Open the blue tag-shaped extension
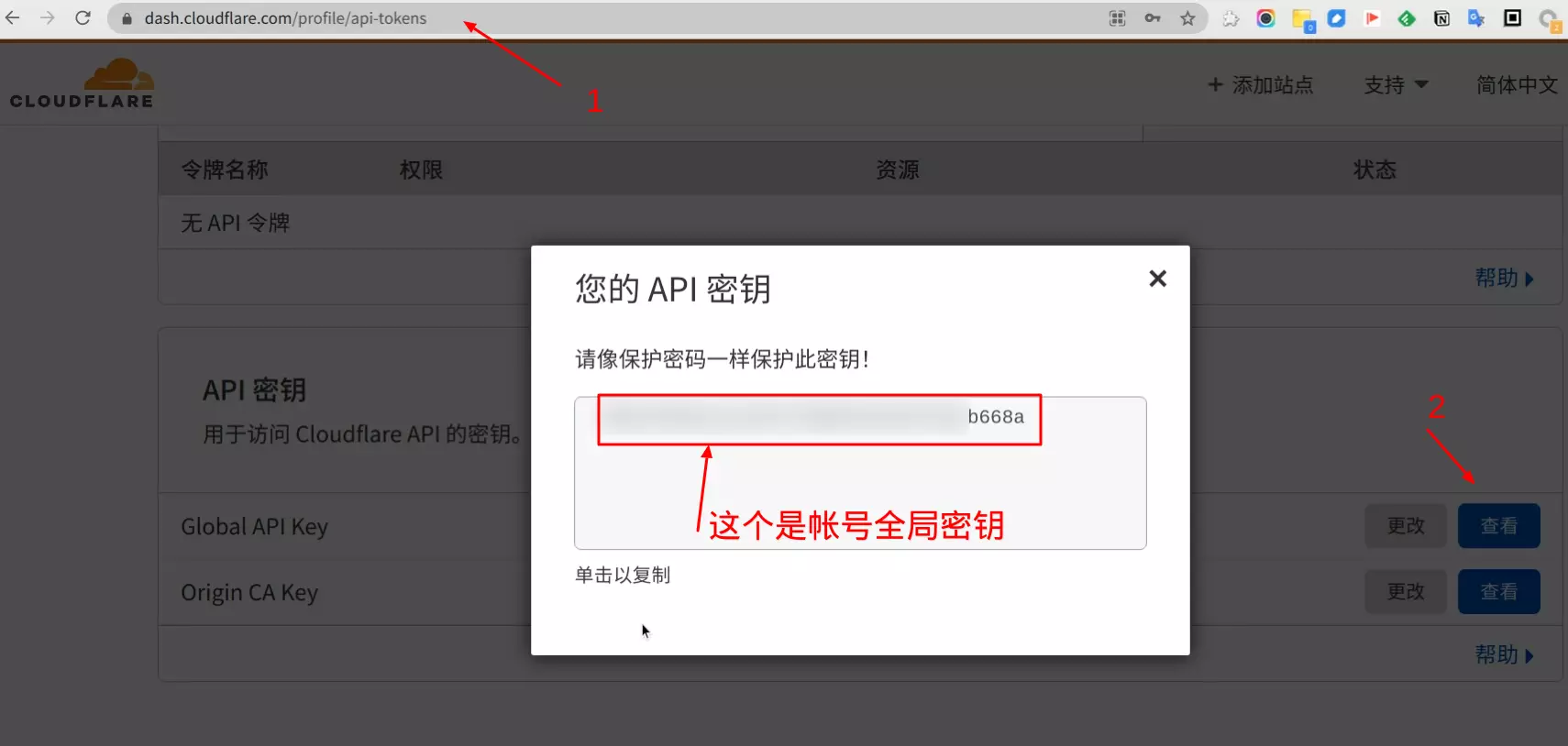This screenshot has width=1568, height=746. pos(1337,18)
